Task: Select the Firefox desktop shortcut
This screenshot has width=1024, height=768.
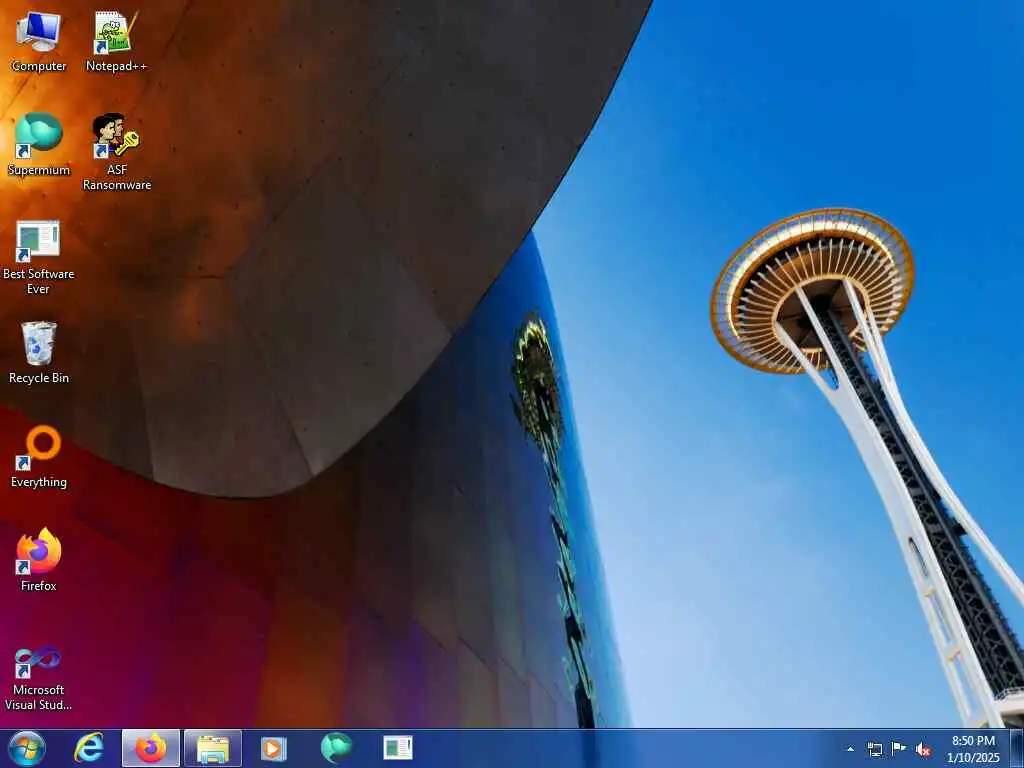Action: click(x=39, y=560)
